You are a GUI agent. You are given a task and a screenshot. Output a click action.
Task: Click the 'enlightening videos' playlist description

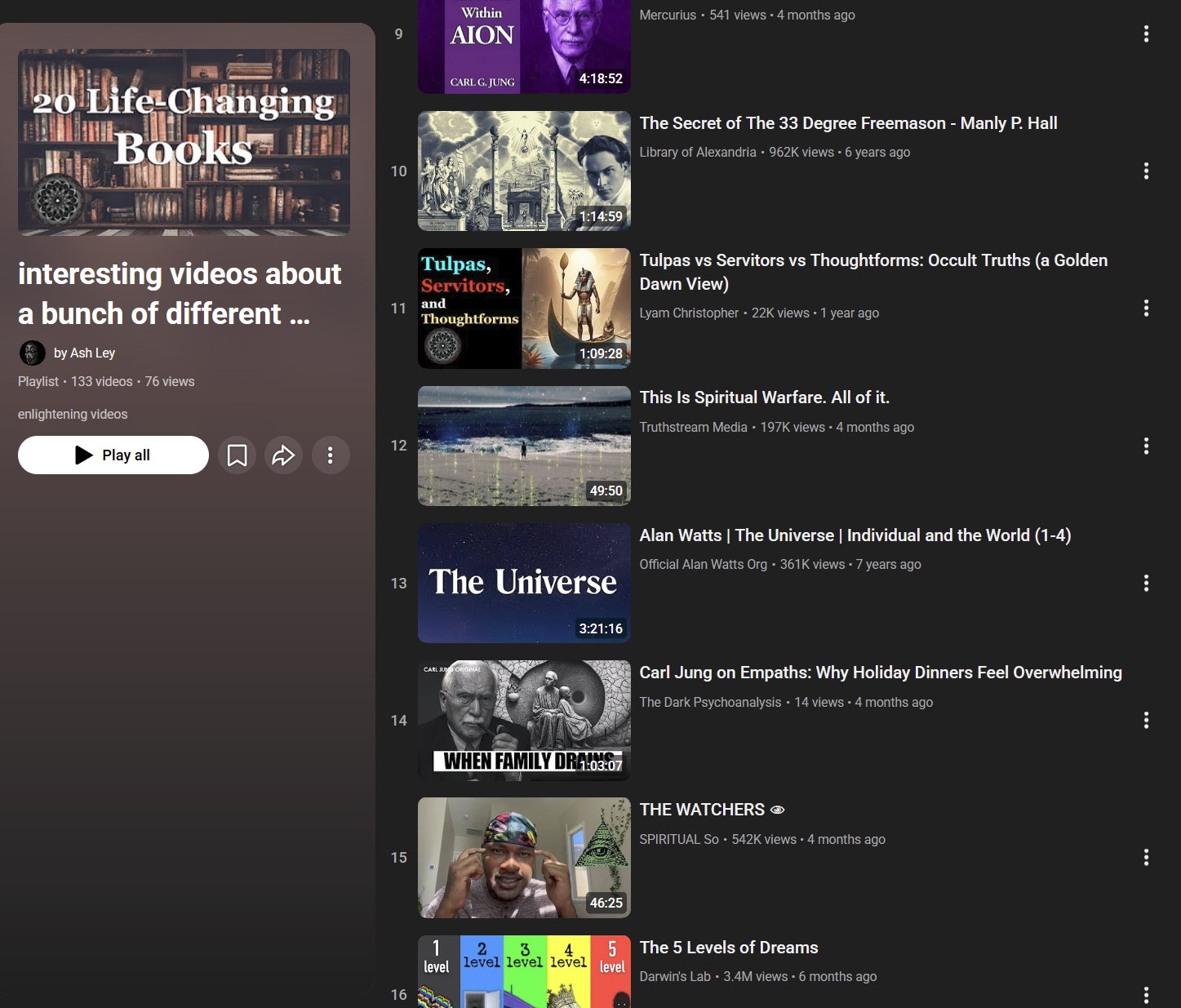(73, 414)
